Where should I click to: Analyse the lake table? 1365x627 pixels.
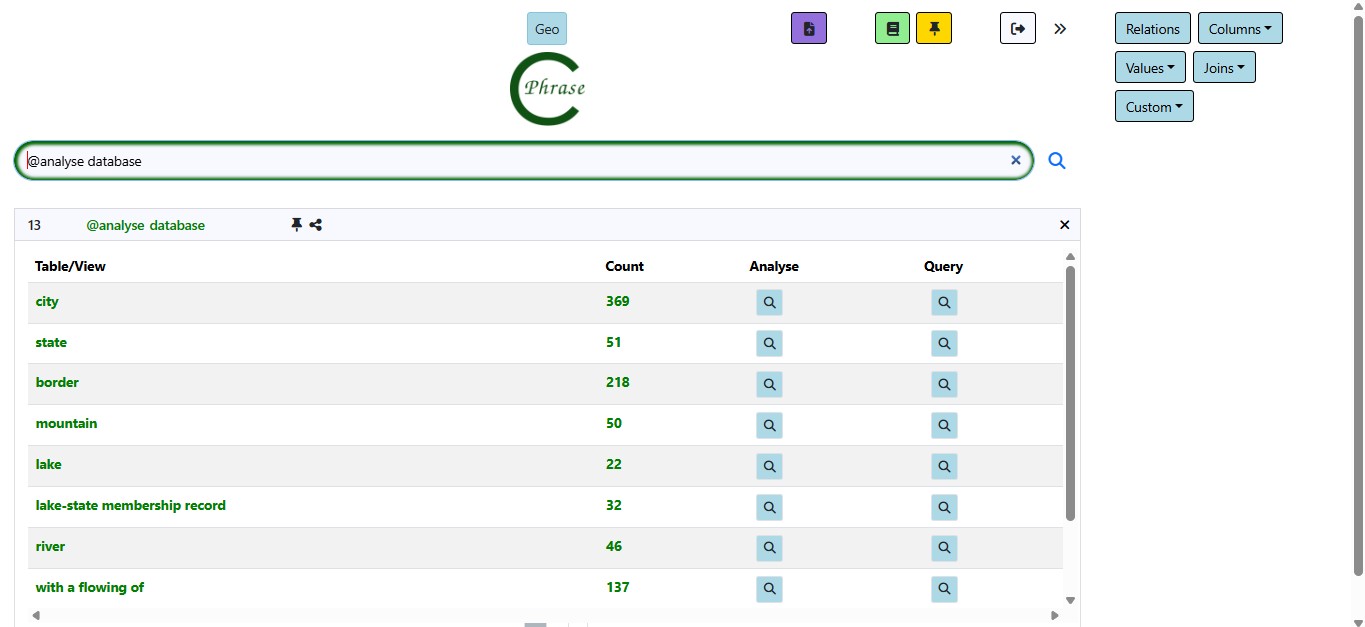point(769,467)
